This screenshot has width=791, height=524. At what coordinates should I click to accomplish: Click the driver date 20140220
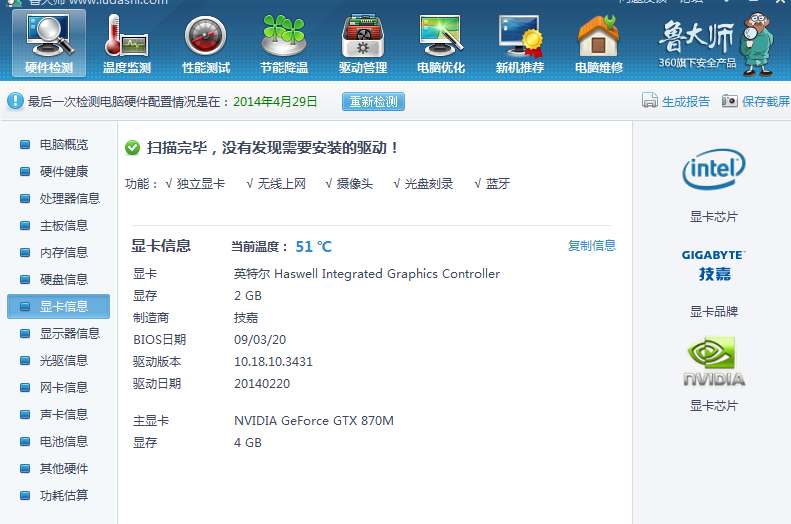point(262,384)
